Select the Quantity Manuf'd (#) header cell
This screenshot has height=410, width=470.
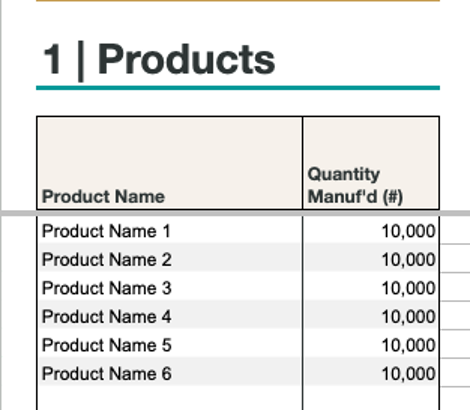click(371, 163)
